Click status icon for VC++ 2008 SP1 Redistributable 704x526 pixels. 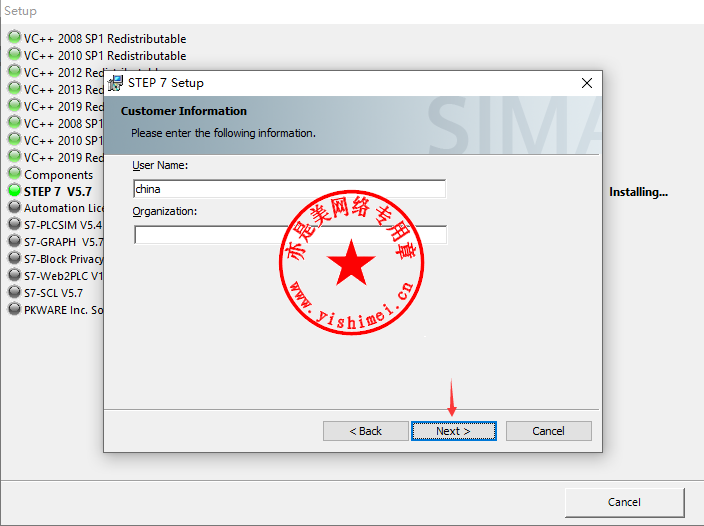(14, 37)
